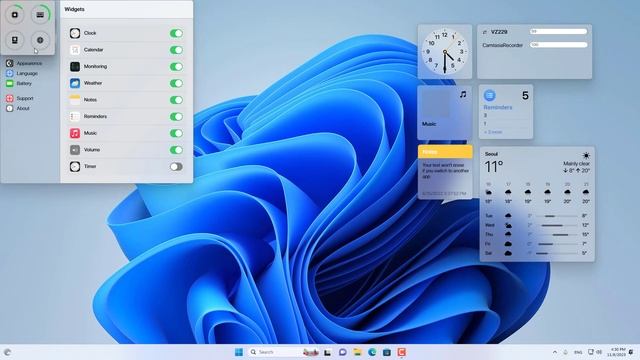The image size is (640, 360).
Task: Click the Seoul city name in weather widget
Action: pos(491,154)
